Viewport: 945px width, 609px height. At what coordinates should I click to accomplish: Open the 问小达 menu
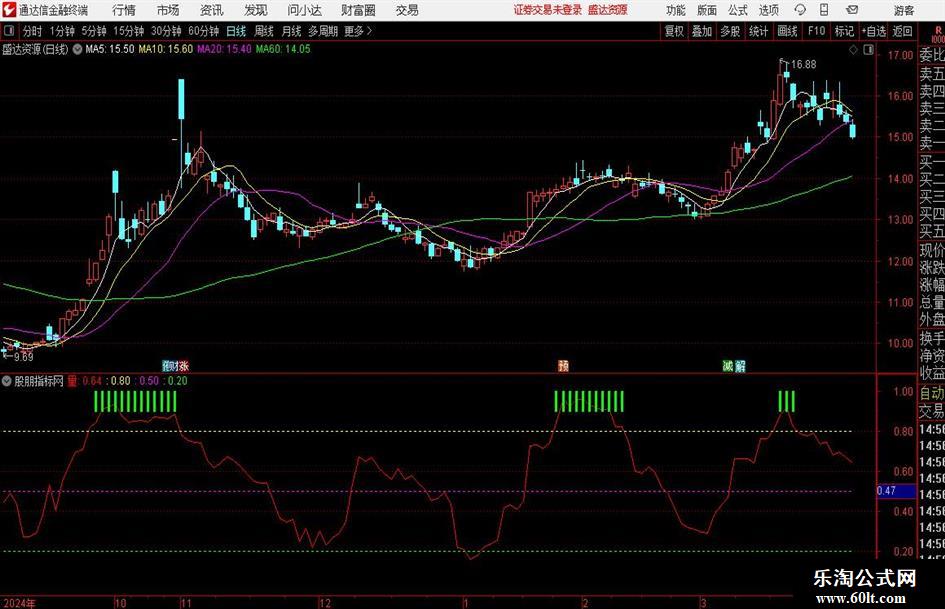(x=304, y=10)
